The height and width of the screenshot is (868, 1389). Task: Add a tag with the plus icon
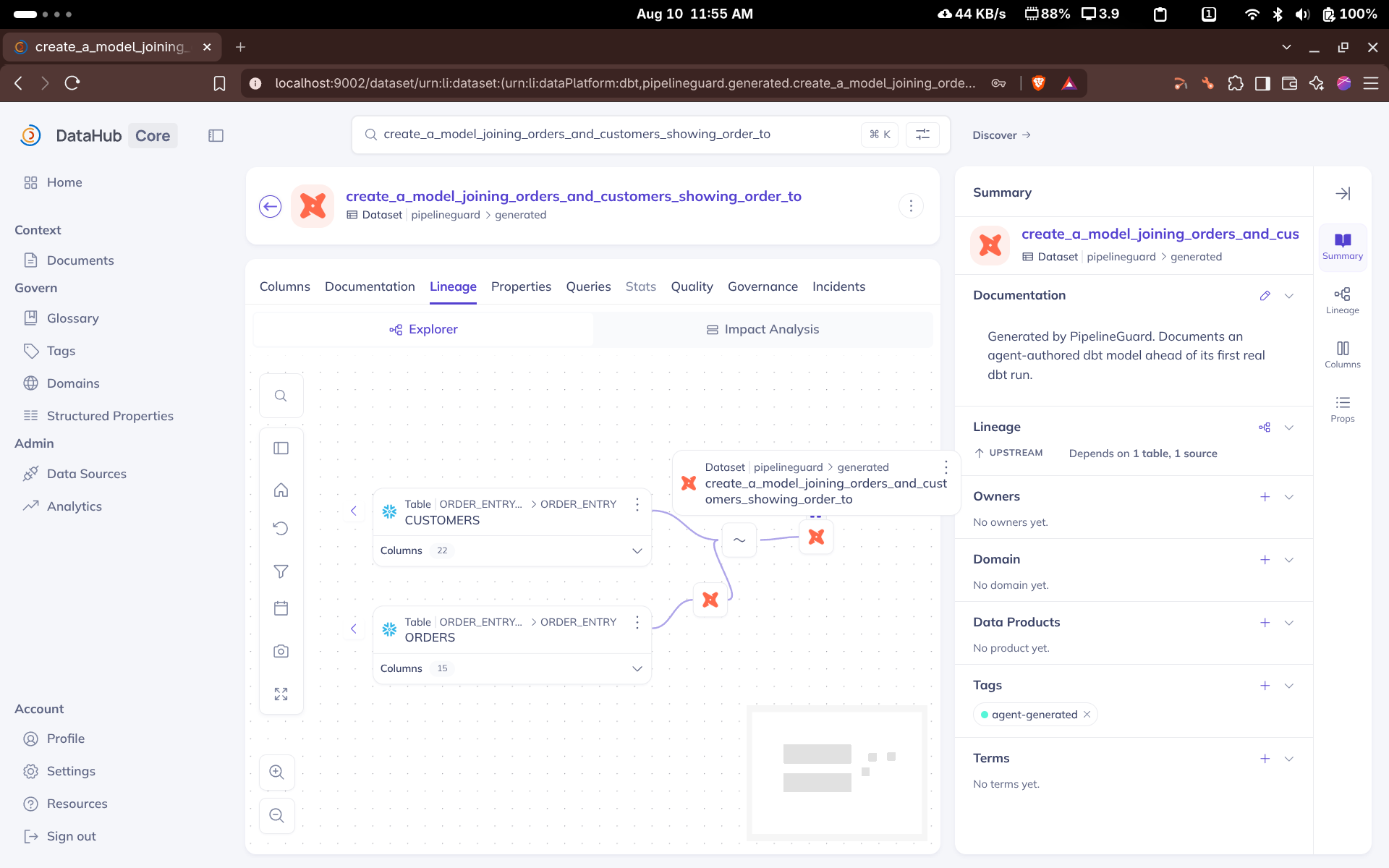(x=1265, y=686)
